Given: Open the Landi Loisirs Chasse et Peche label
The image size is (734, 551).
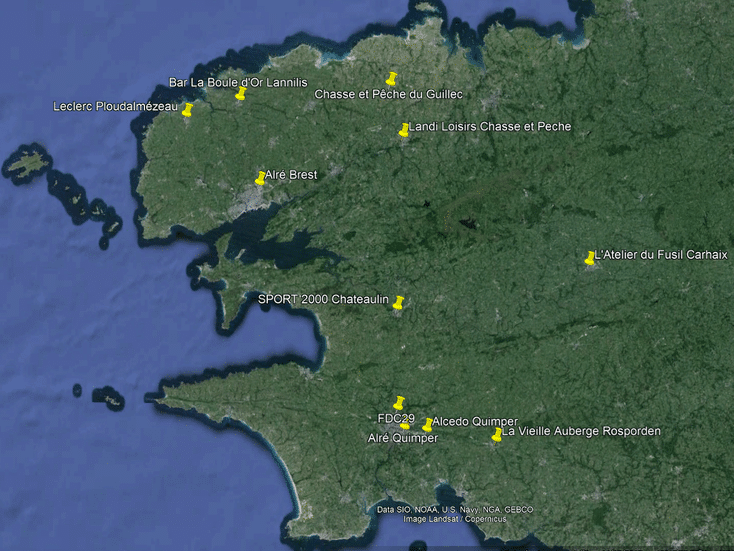Looking at the screenshot, I should (490, 127).
